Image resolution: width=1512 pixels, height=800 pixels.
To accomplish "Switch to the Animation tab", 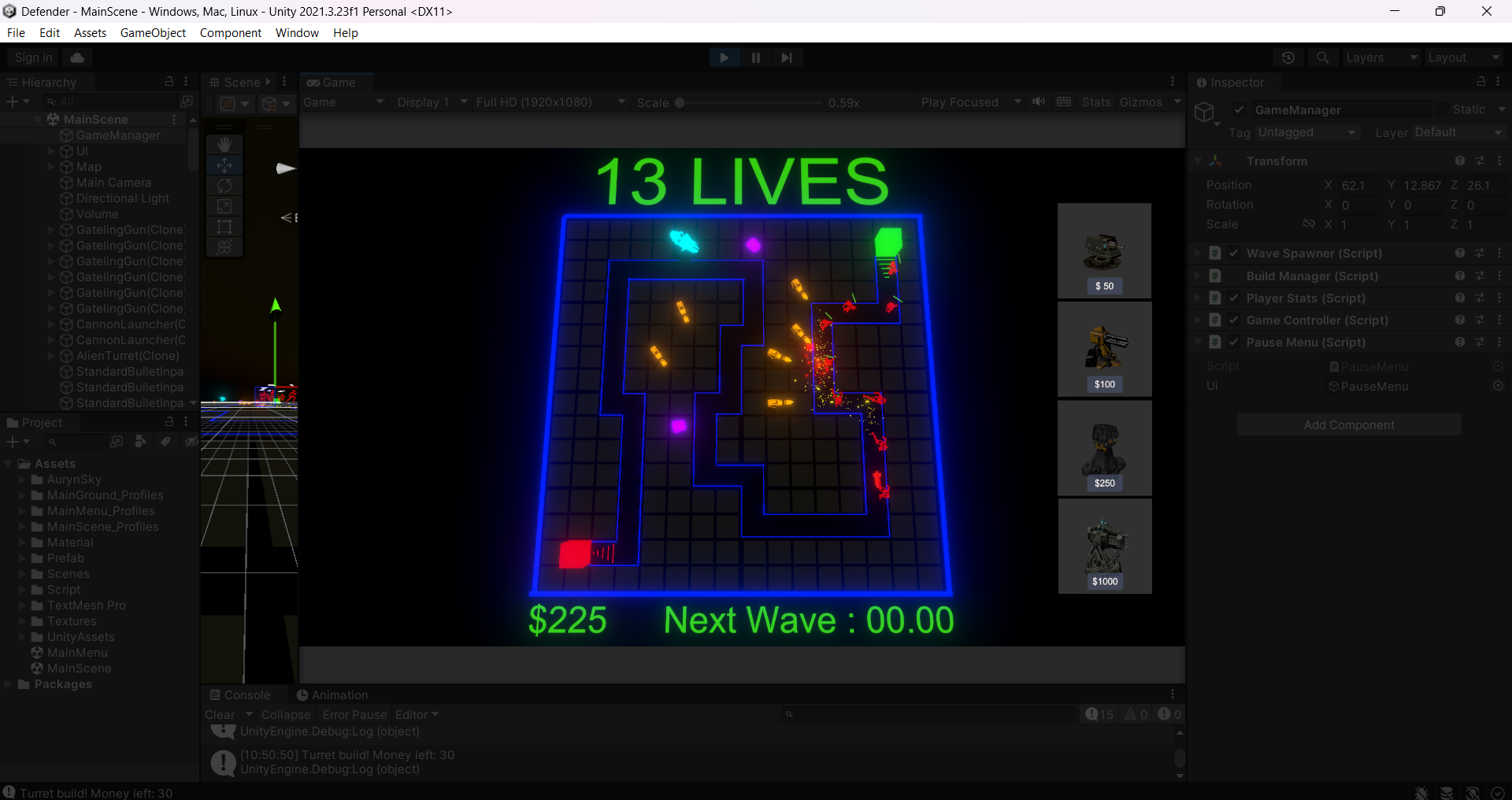I will click(332, 695).
